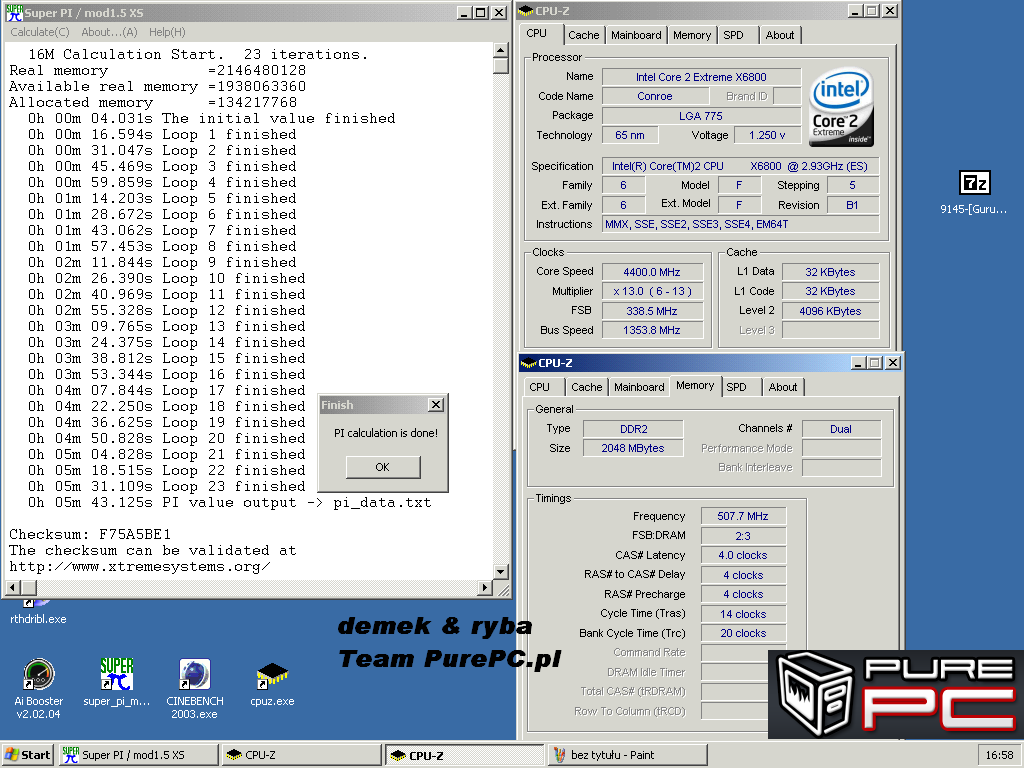Click the Bus Speed value 1353.8 MHz
Screen dimensions: 1024x768
pyautogui.click(x=652, y=330)
